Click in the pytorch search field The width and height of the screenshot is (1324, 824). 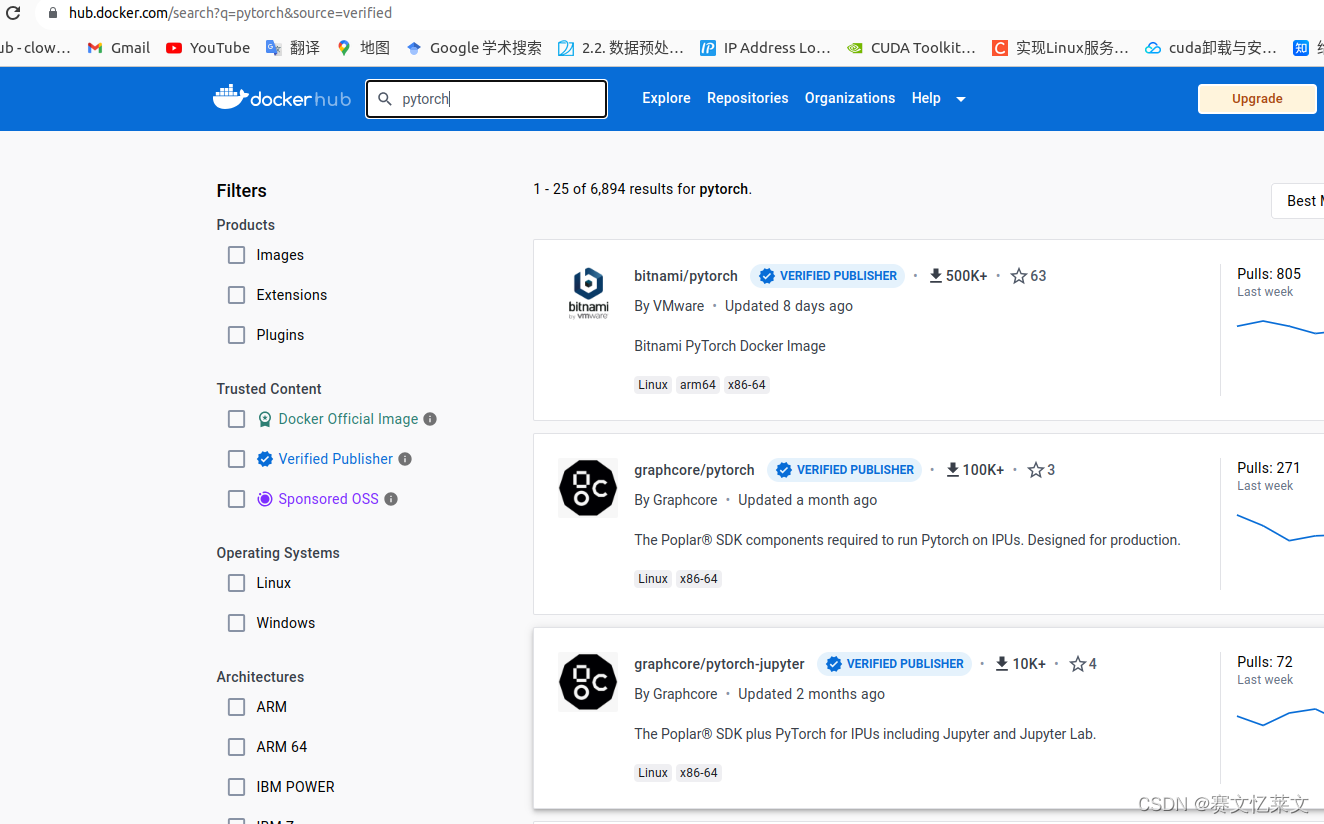coord(487,99)
